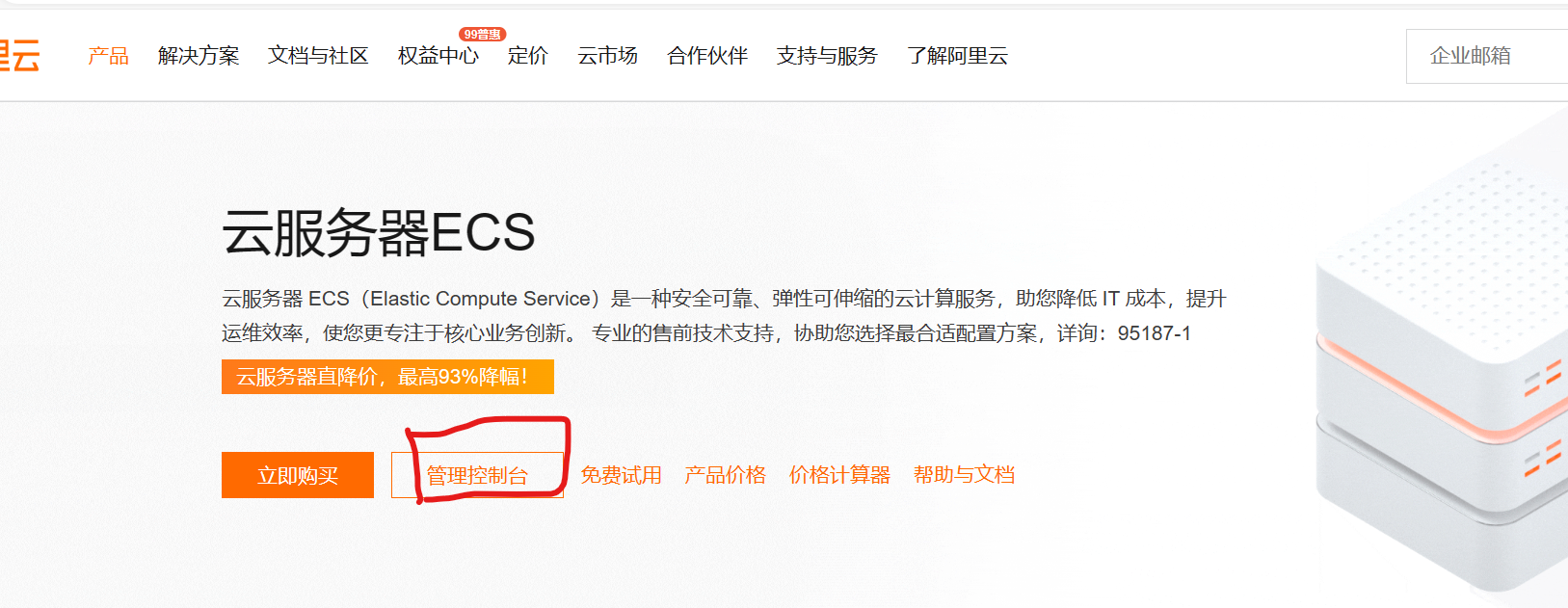Click the 立即购买 button

pos(298,475)
